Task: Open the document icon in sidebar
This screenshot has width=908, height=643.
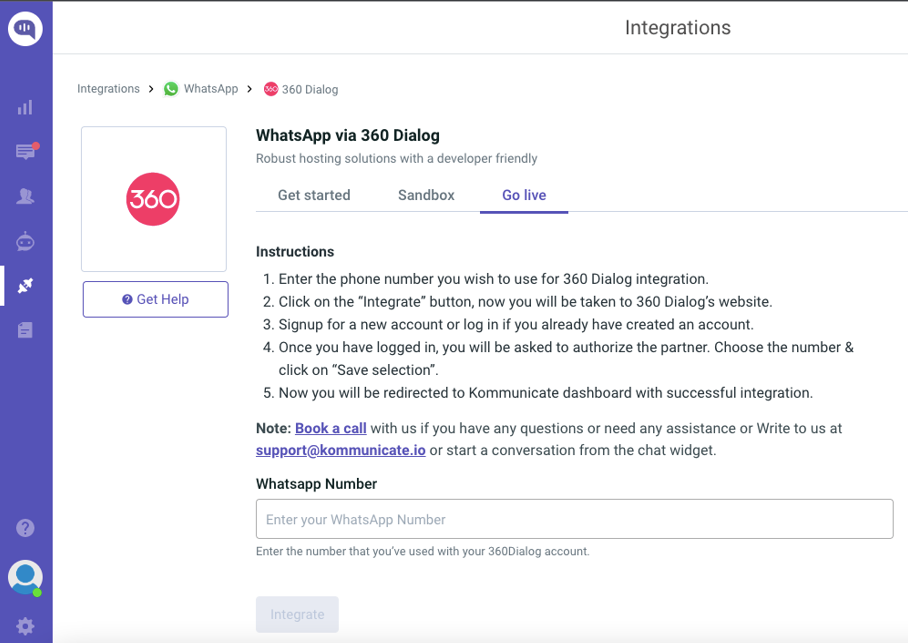Action: click(25, 330)
